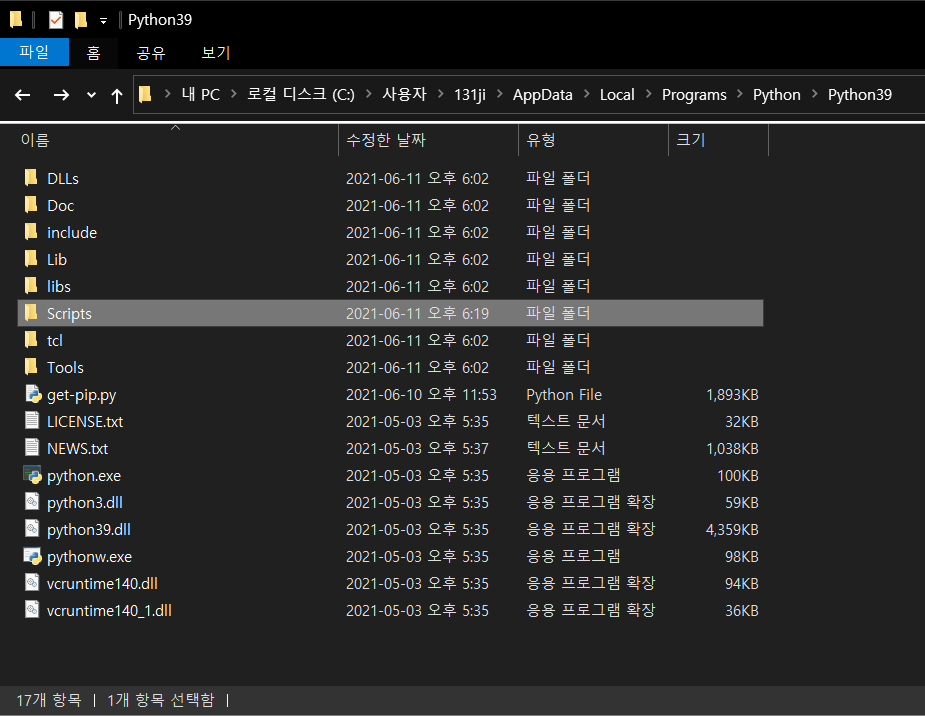
Task: Expand the chevron after AppData in address bar
Action: pos(586,94)
